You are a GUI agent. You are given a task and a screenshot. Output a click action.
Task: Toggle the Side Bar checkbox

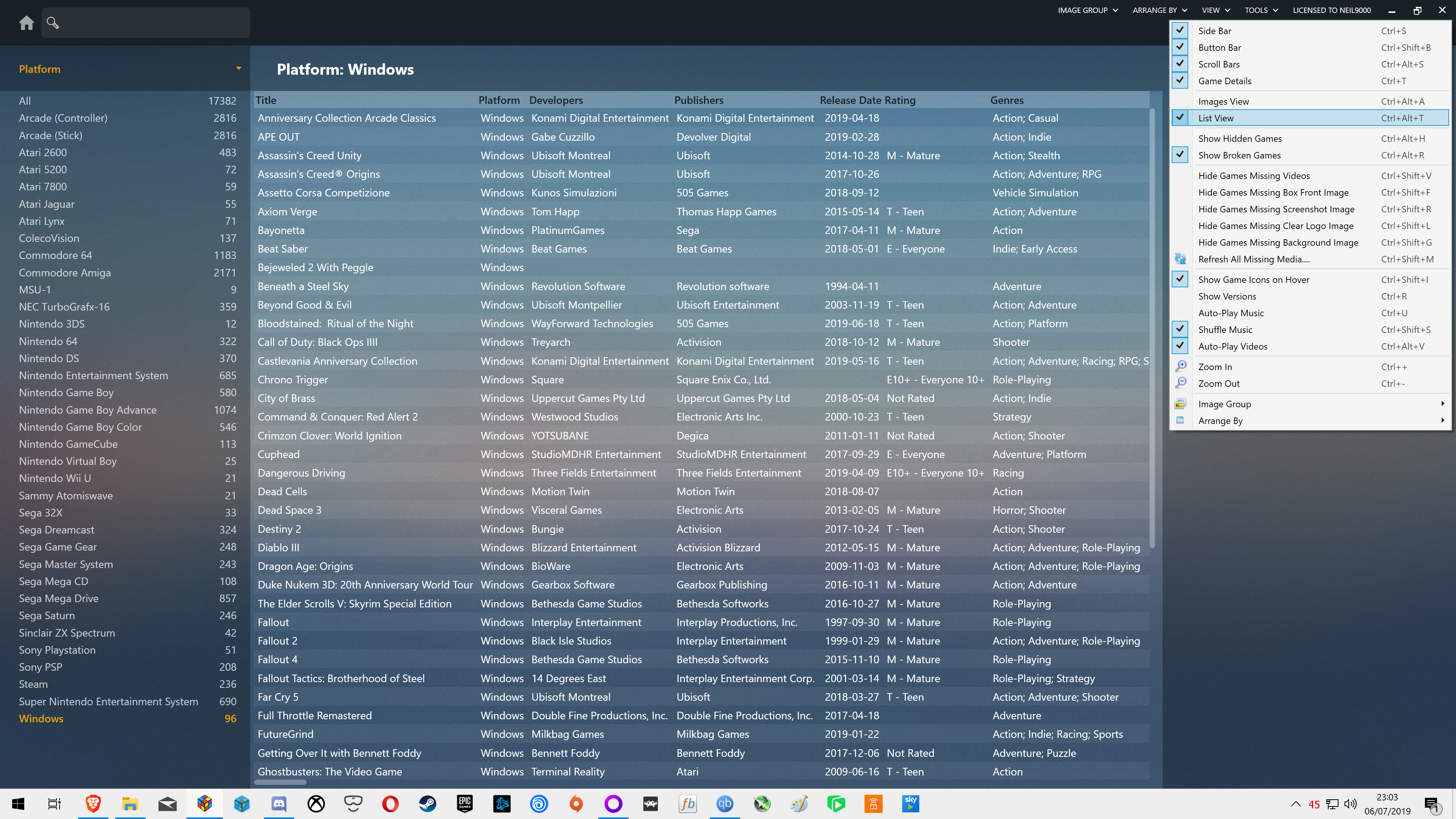1180,30
